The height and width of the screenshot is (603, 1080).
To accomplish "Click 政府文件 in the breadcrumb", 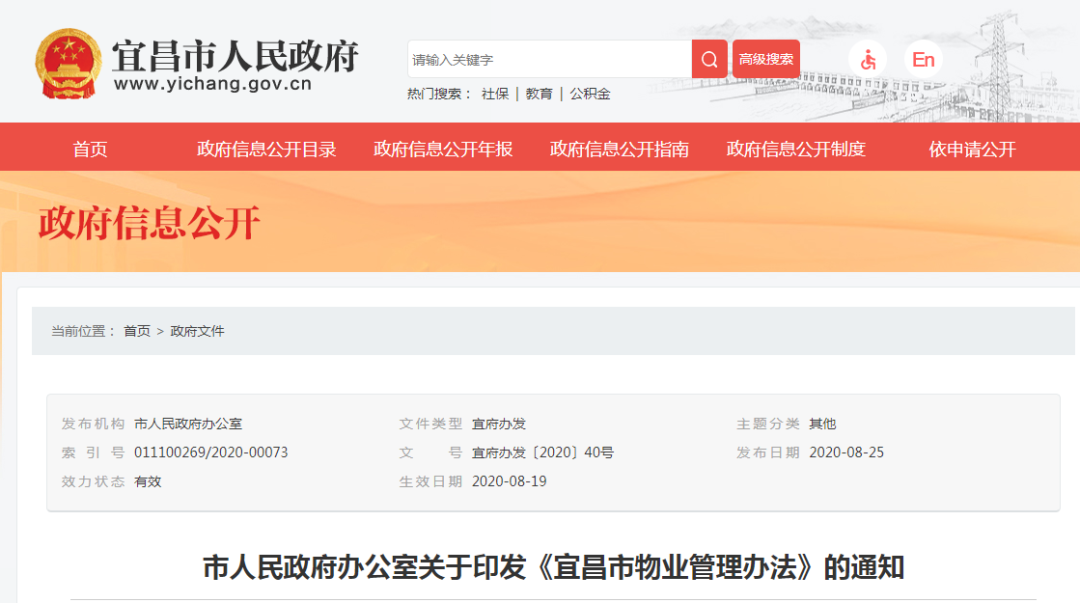I will click(197, 331).
